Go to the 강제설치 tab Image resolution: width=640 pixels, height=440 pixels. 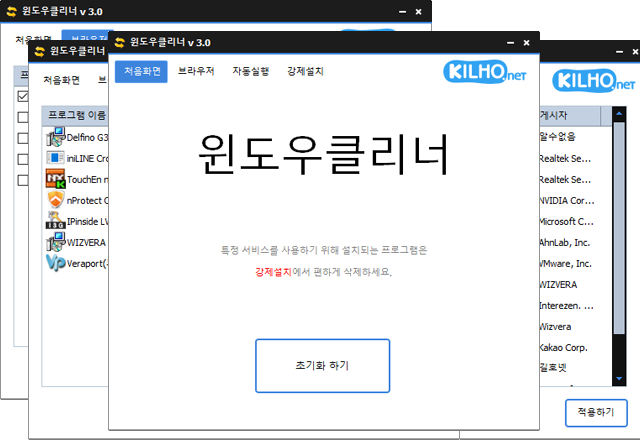click(x=305, y=72)
